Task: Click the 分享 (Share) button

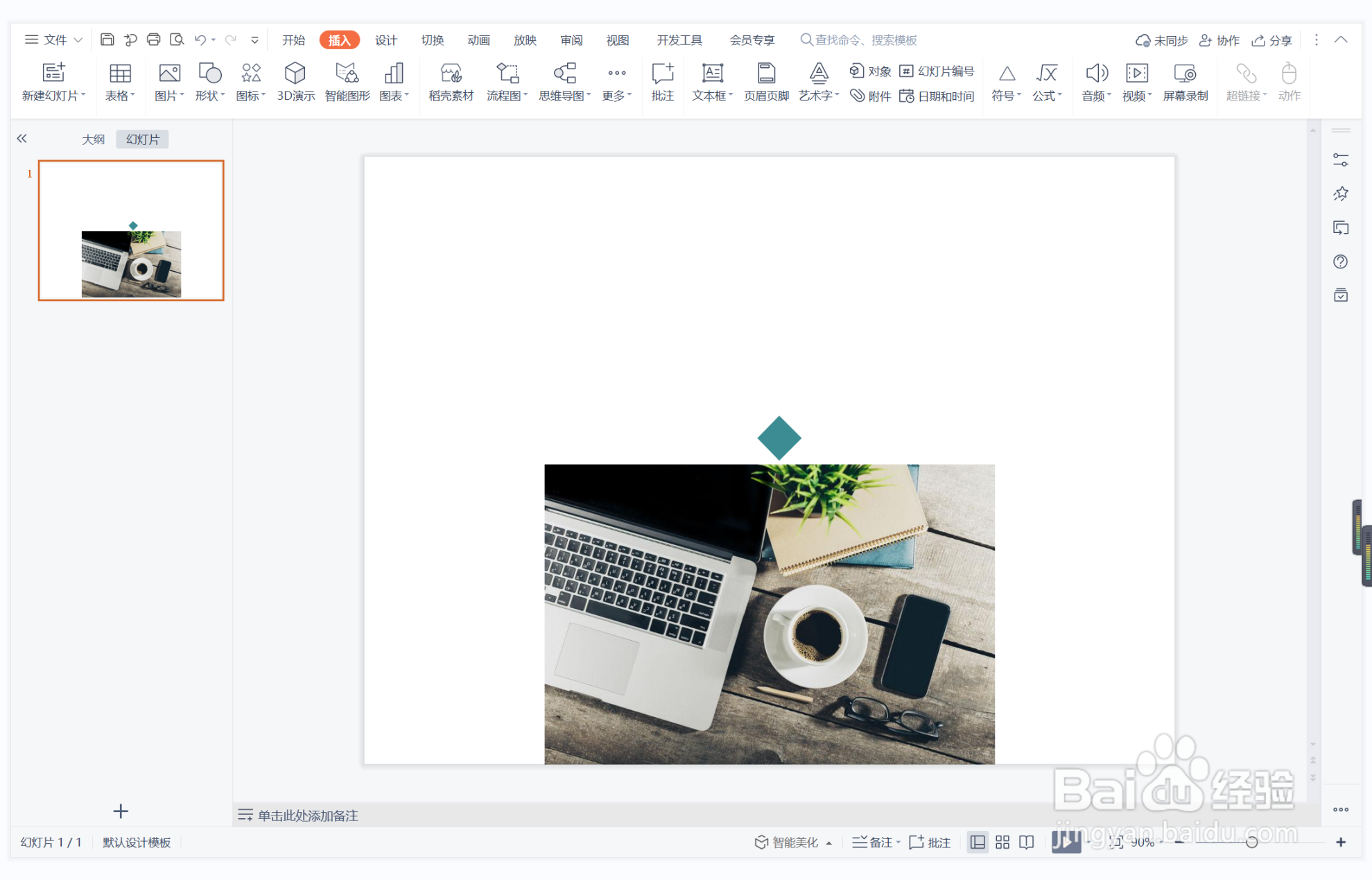Action: [1272, 40]
